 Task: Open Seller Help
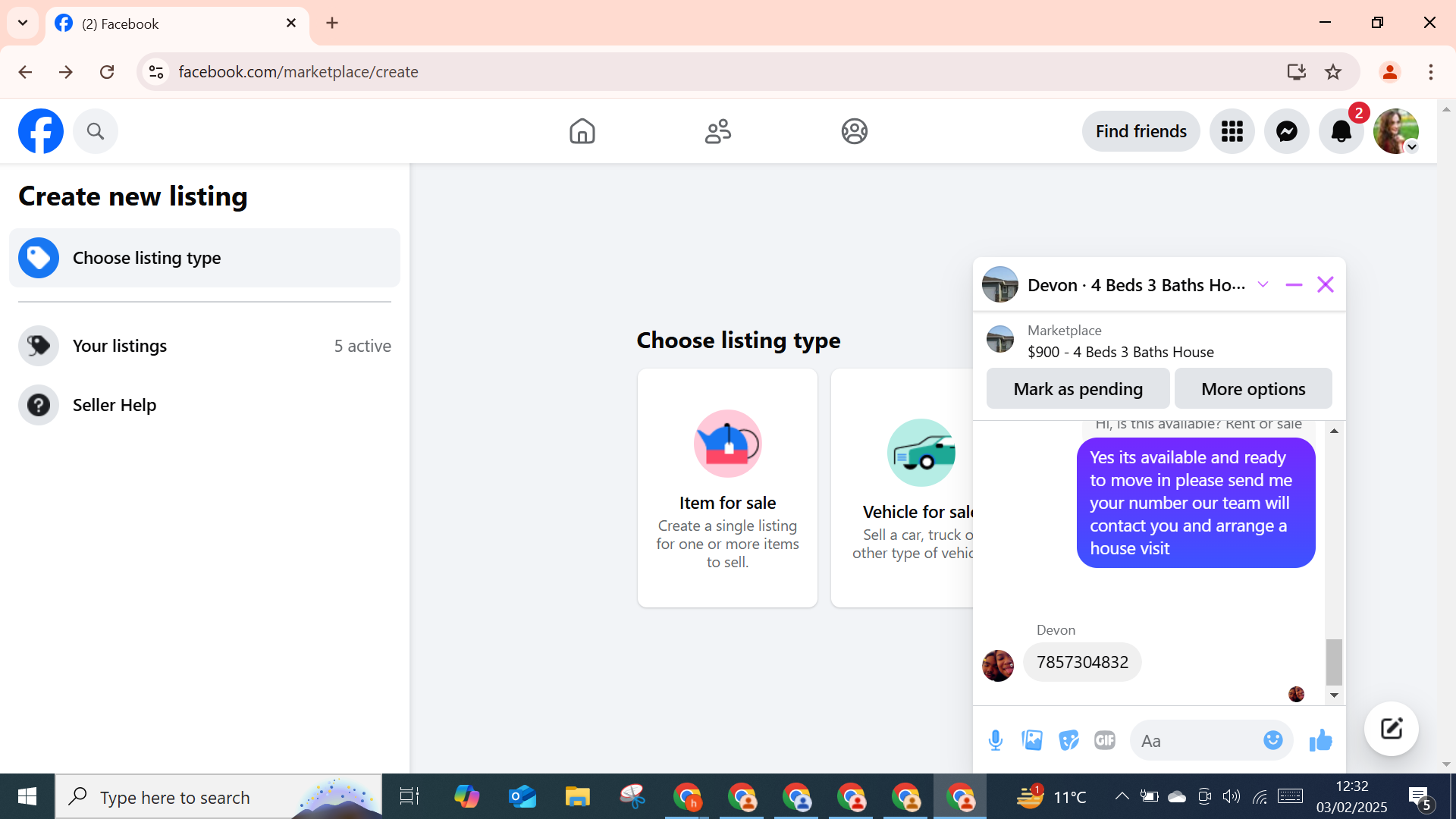205,405
